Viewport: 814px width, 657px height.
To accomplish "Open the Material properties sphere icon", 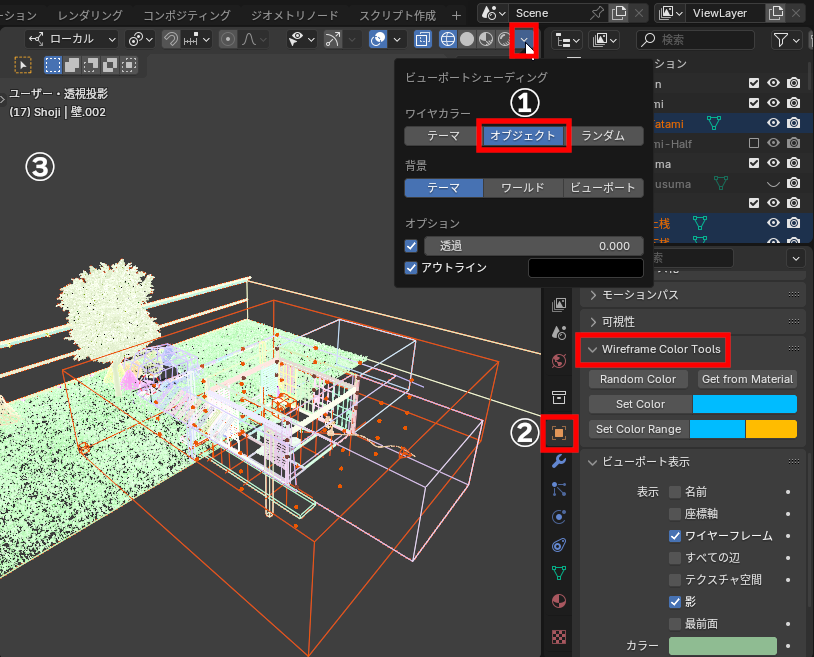I will point(558,601).
